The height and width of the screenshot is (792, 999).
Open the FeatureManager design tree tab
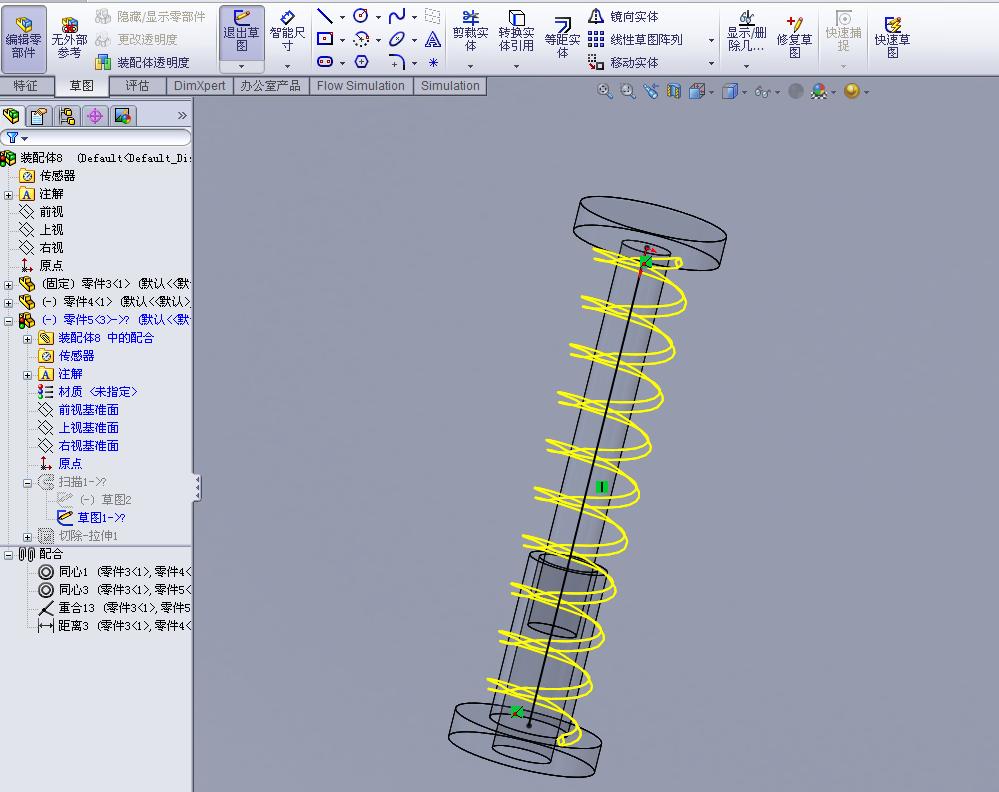click(11, 116)
